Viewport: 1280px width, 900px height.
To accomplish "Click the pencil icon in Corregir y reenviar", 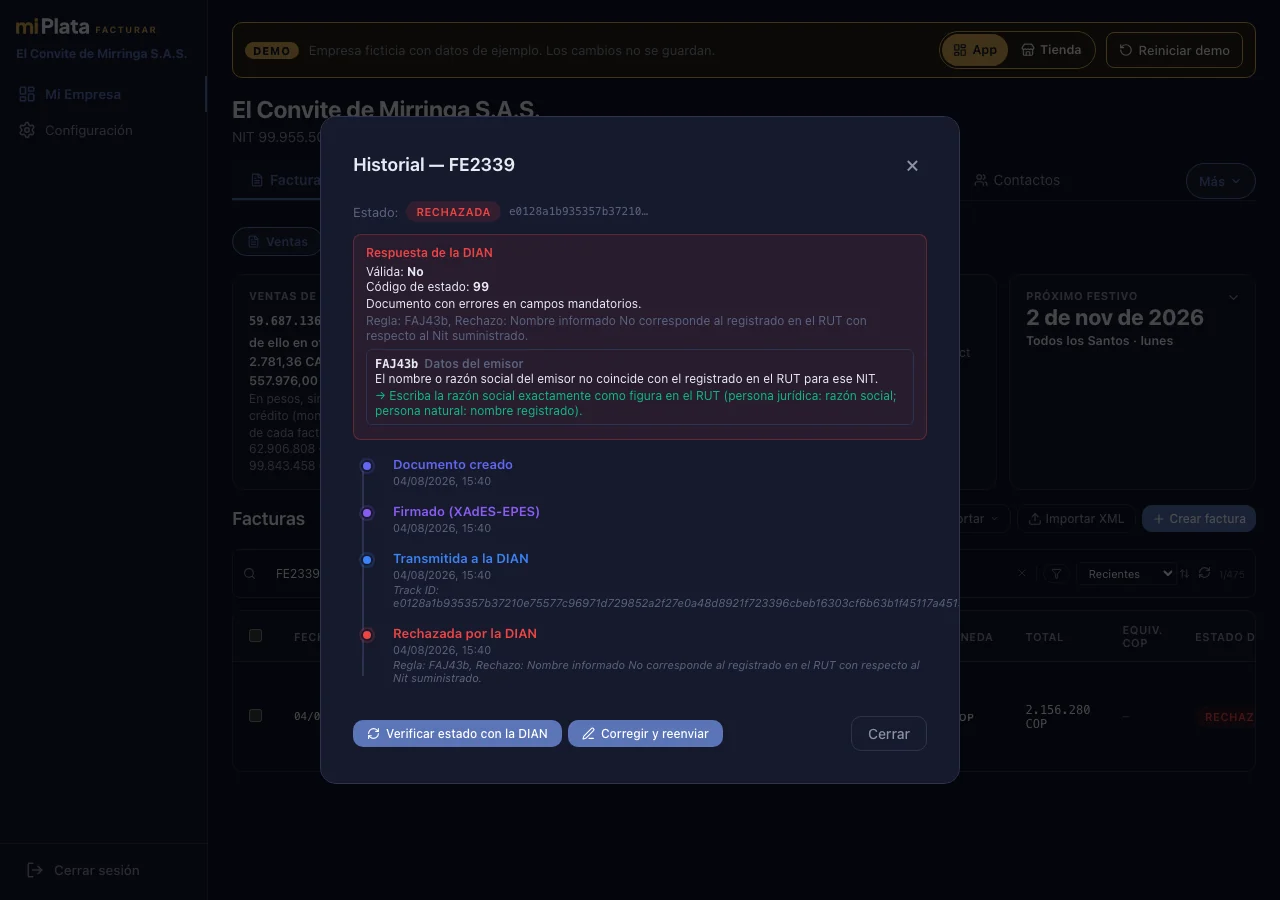I will click(x=588, y=733).
